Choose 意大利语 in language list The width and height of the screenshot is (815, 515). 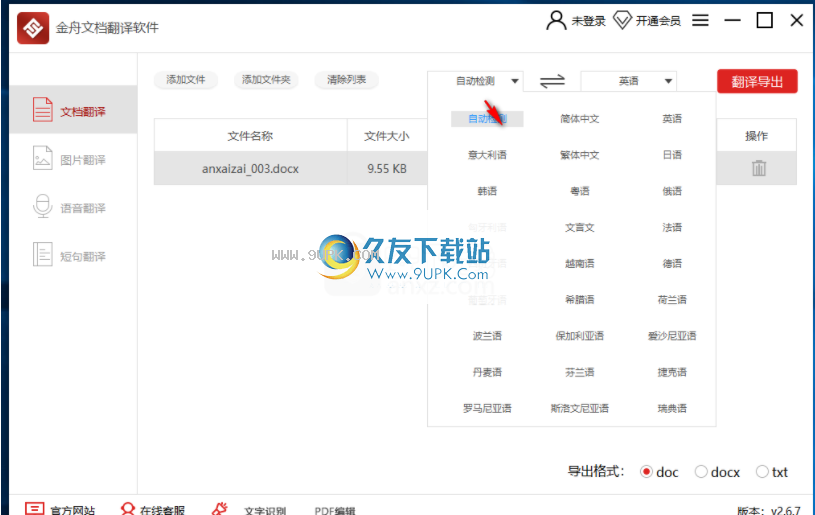point(487,155)
